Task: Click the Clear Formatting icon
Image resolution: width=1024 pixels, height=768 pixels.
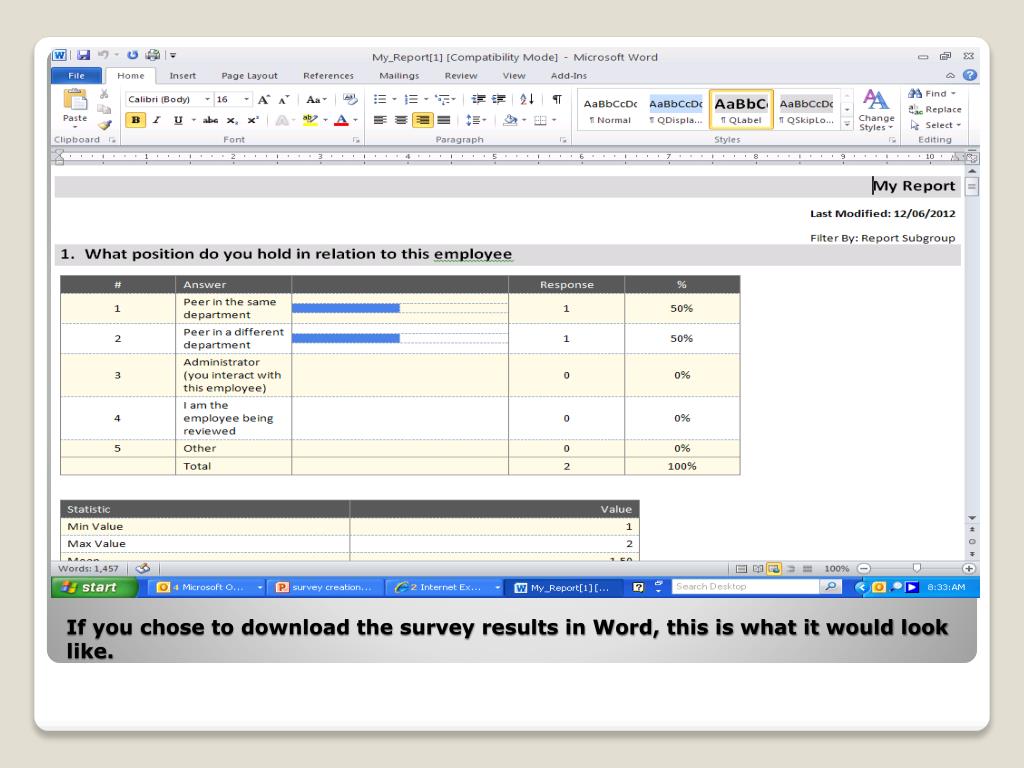Action: pyautogui.click(x=350, y=99)
